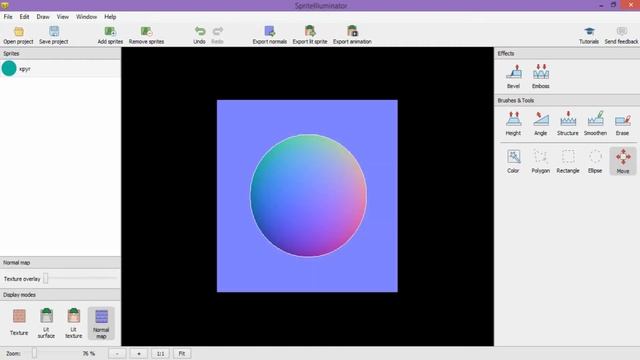Select the Polygon selection tool
The image size is (640, 360).
[x=540, y=161]
